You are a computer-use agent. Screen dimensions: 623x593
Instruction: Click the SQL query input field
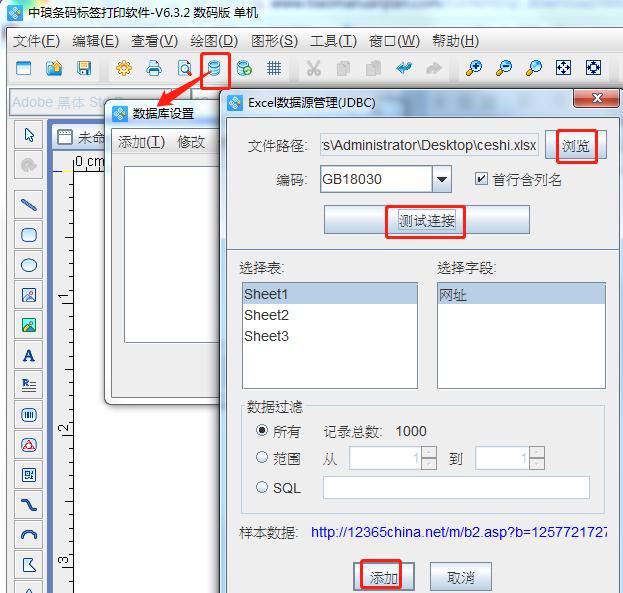point(456,487)
